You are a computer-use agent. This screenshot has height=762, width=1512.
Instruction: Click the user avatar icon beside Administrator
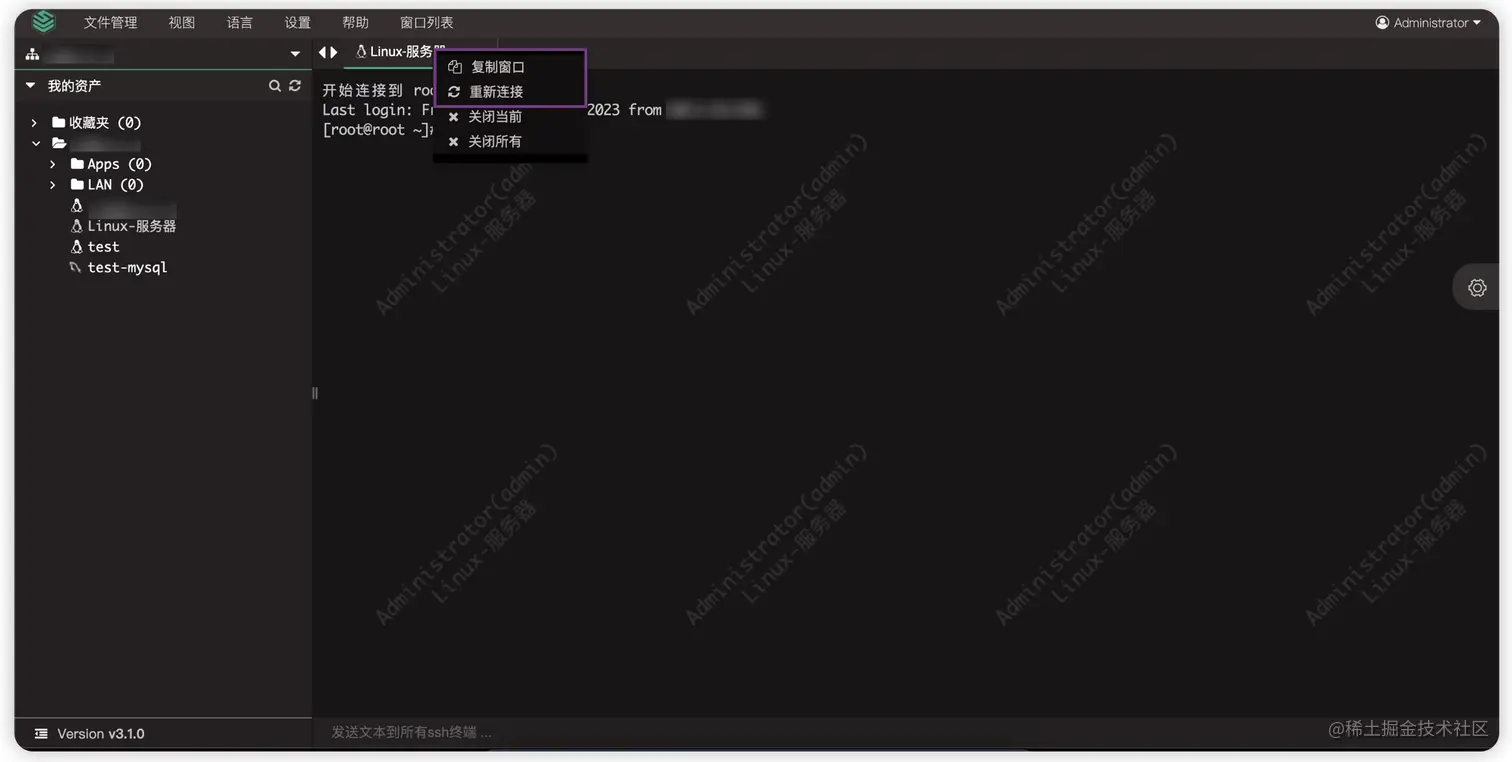1383,23
